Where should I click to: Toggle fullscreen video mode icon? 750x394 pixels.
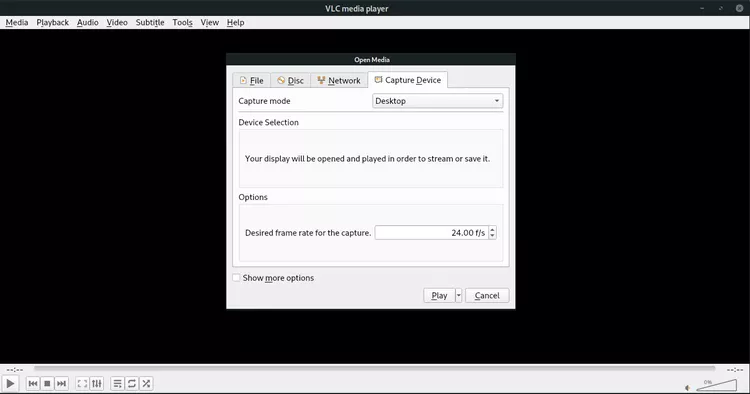82,383
